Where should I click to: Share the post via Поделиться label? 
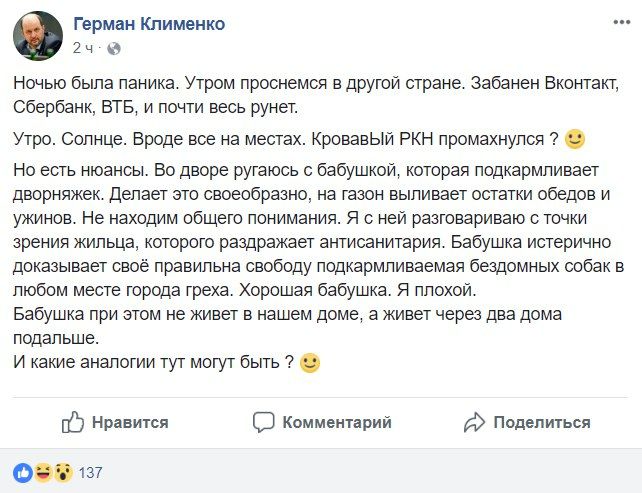542,422
